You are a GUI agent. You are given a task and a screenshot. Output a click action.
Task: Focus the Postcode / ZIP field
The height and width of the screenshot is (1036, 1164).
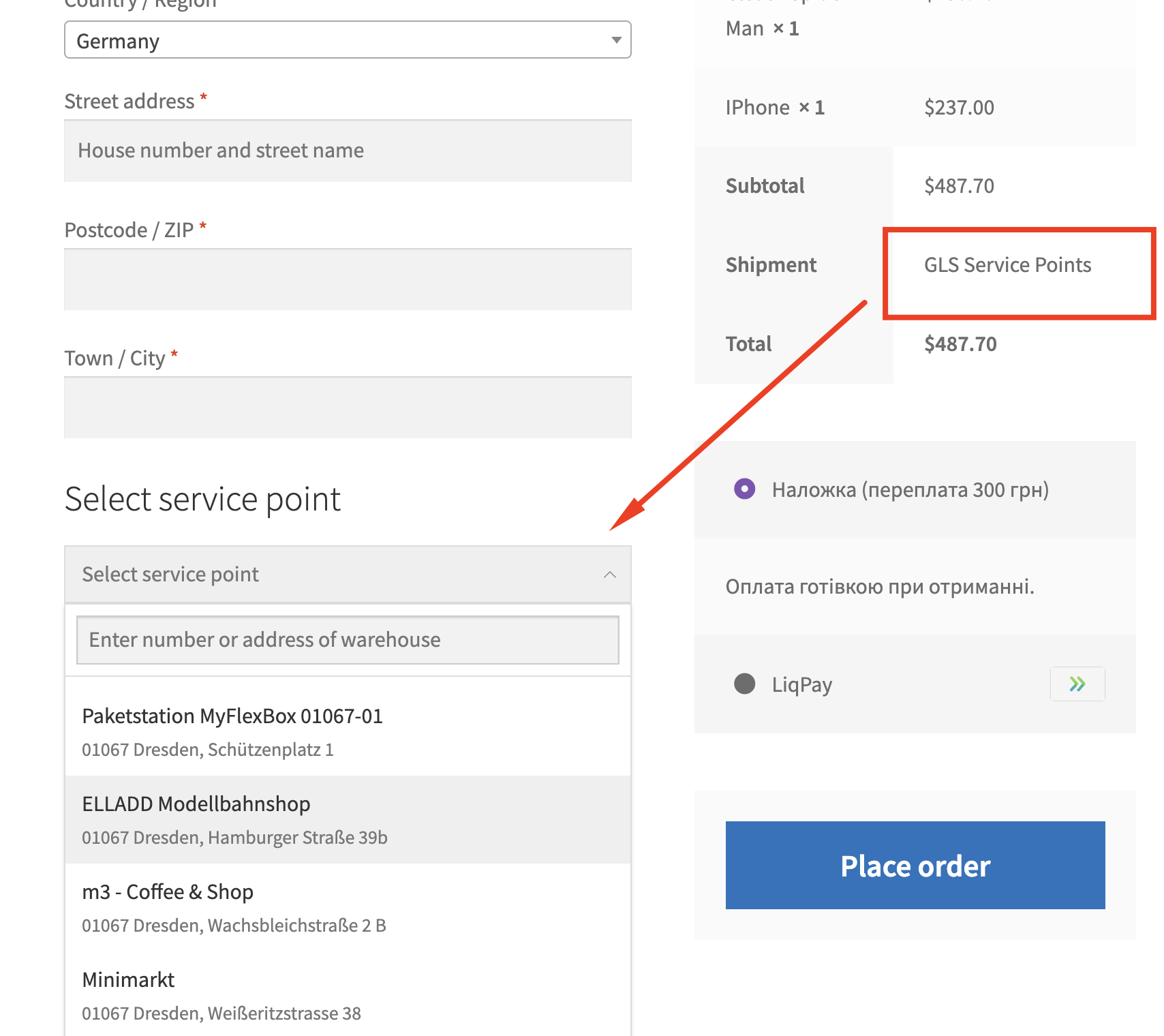(x=348, y=279)
